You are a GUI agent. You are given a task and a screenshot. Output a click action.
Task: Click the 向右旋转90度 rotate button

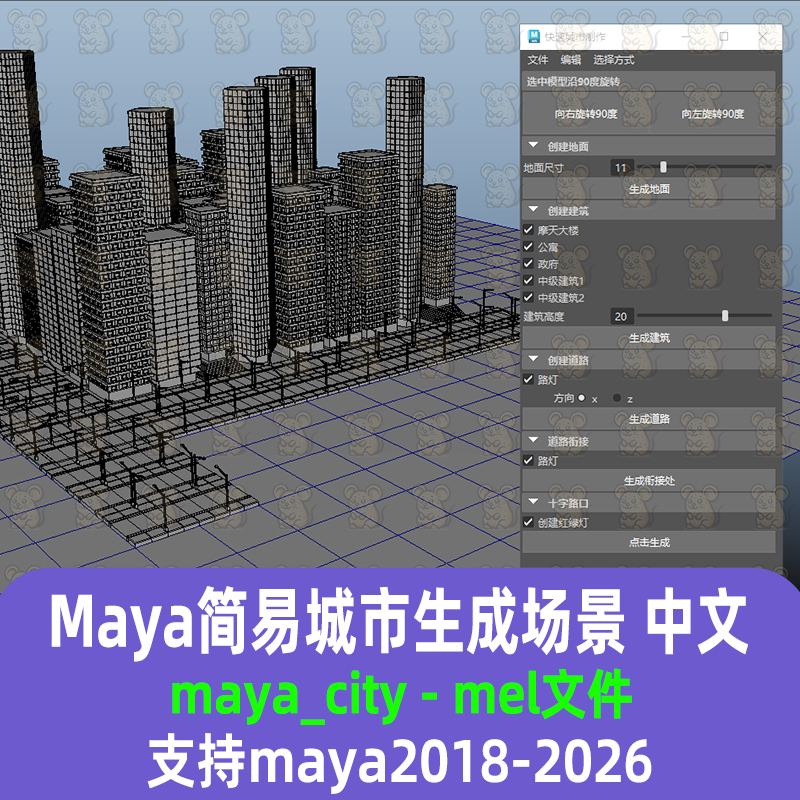588,113
